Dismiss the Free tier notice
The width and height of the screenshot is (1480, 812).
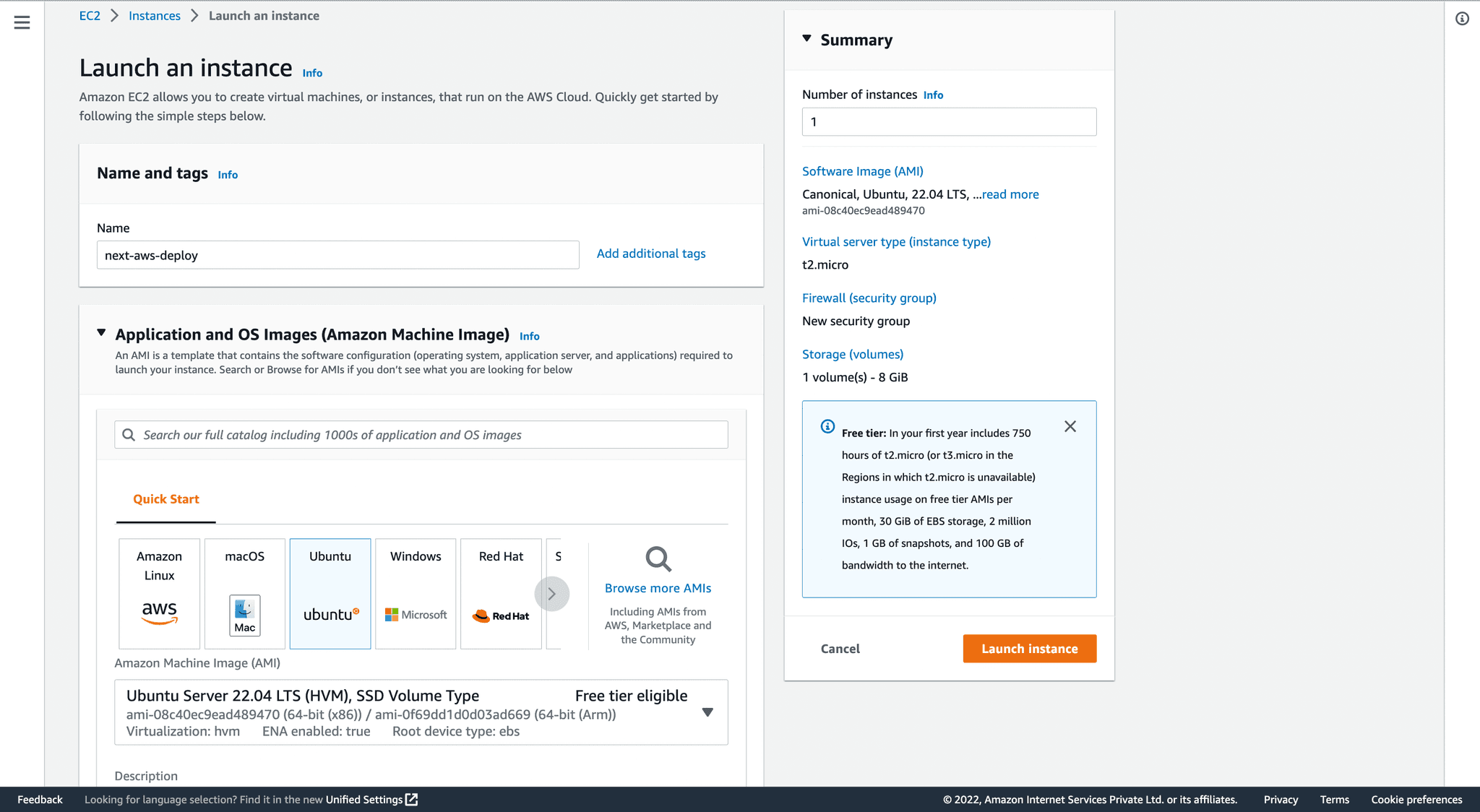1070,426
